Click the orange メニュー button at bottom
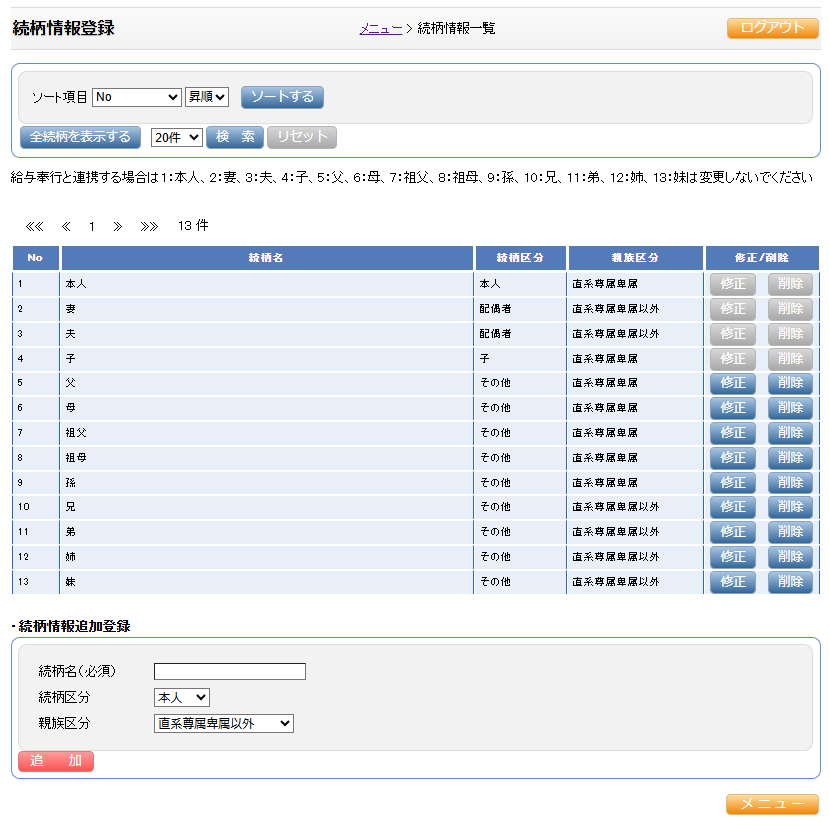829x821 pixels. [x=771, y=804]
